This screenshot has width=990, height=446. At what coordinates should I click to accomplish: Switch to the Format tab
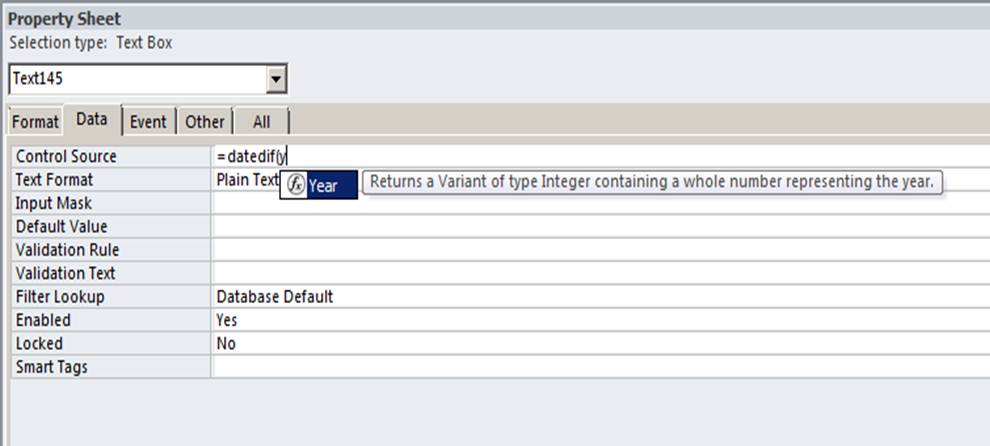click(x=35, y=121)
